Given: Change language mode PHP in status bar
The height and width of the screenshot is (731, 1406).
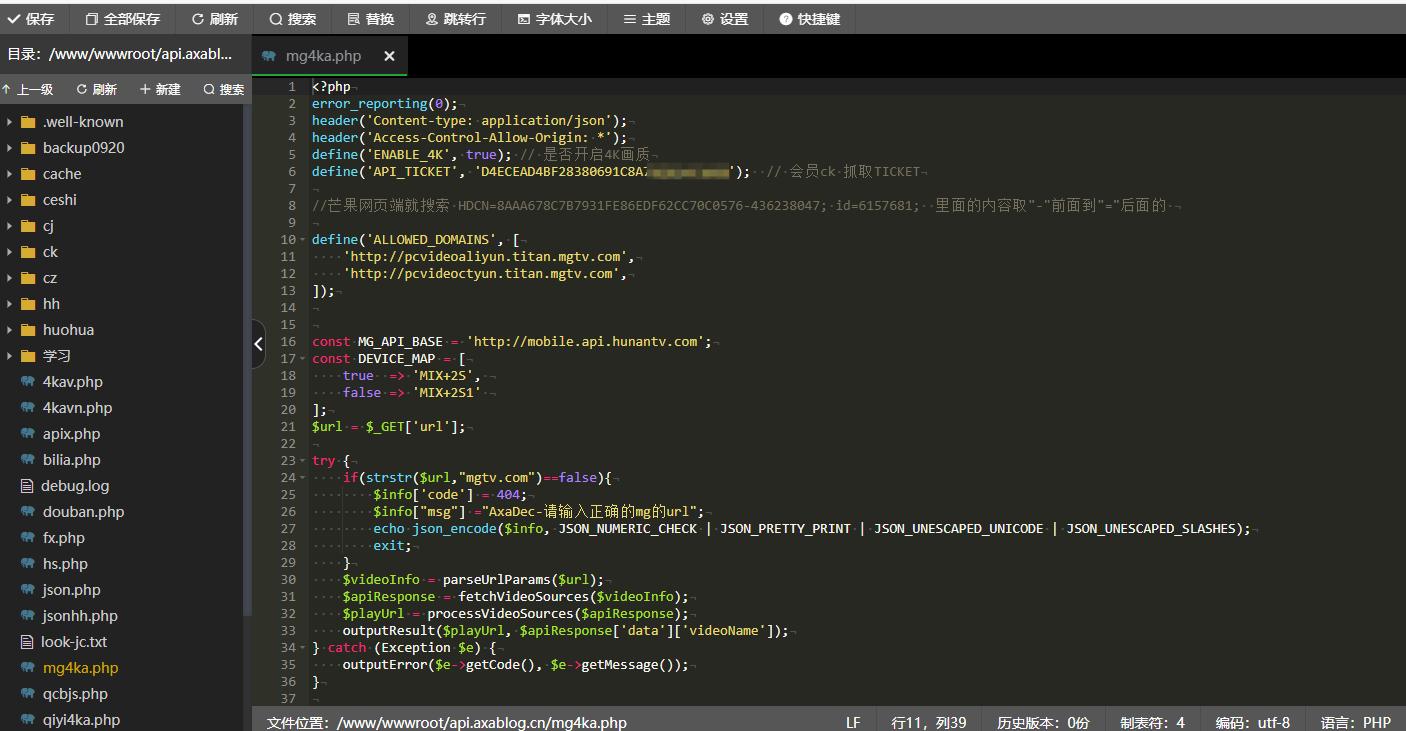Looking at the screenshot, I should click(1355, 722).
